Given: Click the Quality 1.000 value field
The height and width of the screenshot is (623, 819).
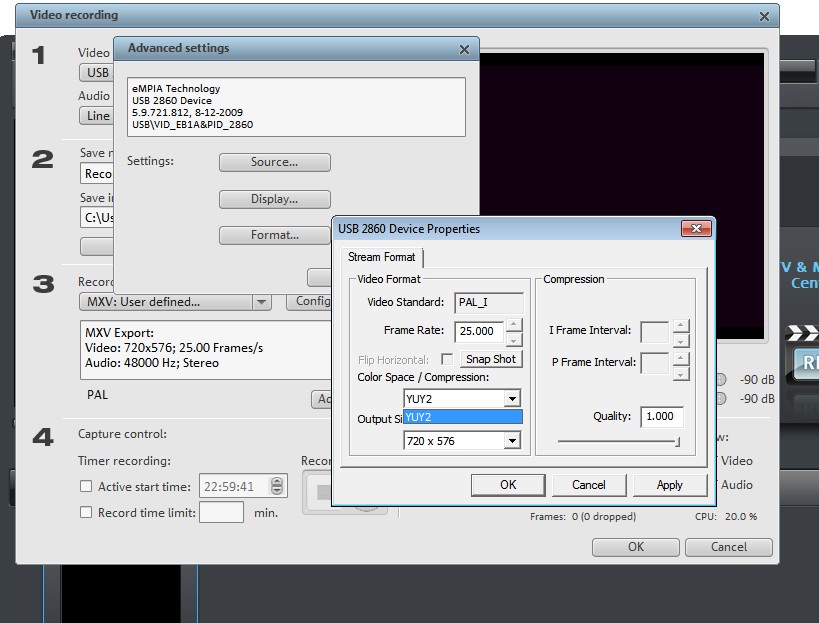Looking at the screenshot, I should point(662,416).
